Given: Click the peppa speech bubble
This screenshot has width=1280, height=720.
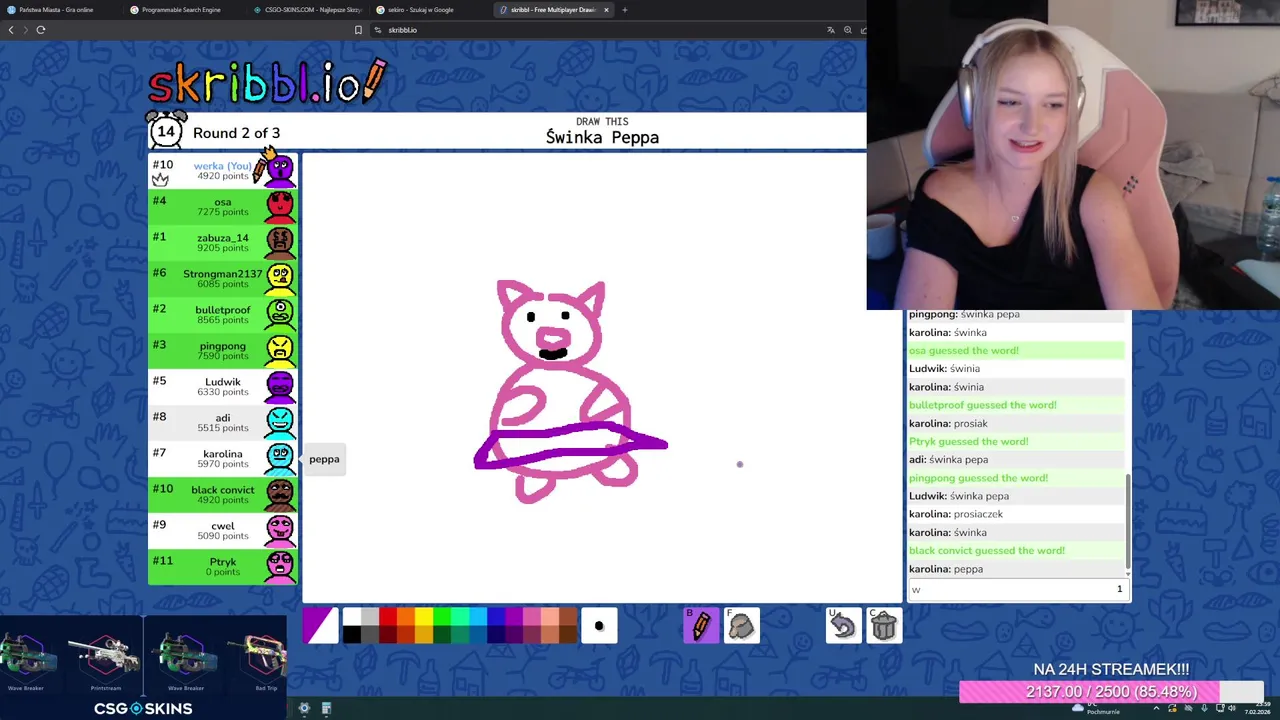Looking at the screenshot, I should point(324,459).
